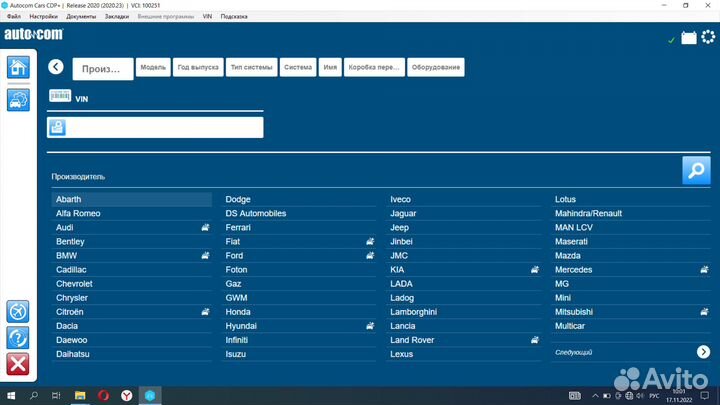
Task: Switch to the Год выпуска tab
Action: (198, 67)
